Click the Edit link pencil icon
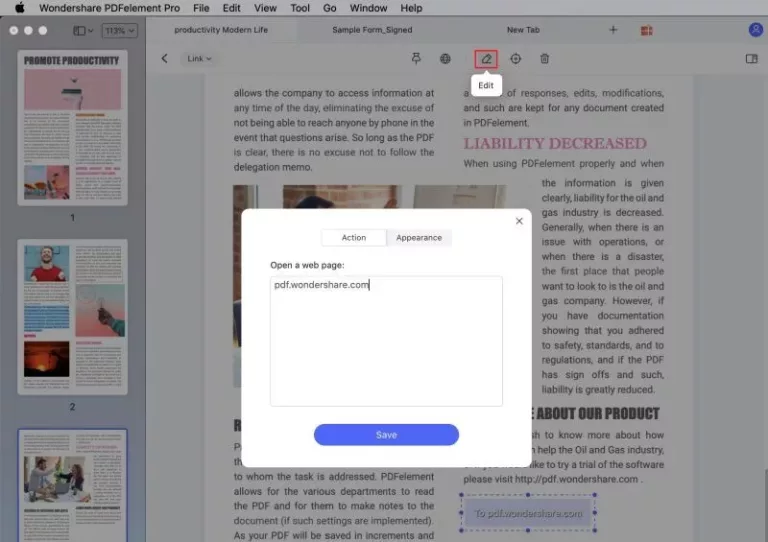 [x=486, y=59]
